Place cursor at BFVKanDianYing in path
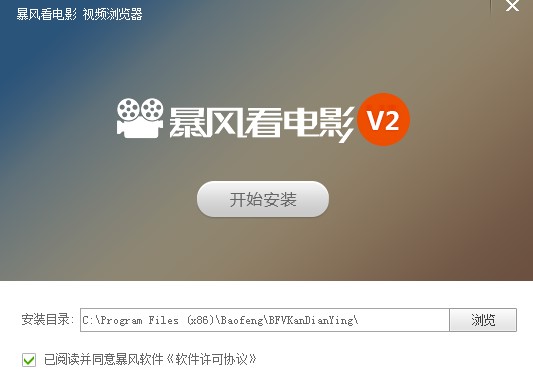This screenshot has width=533, height=377. [311, 320]
